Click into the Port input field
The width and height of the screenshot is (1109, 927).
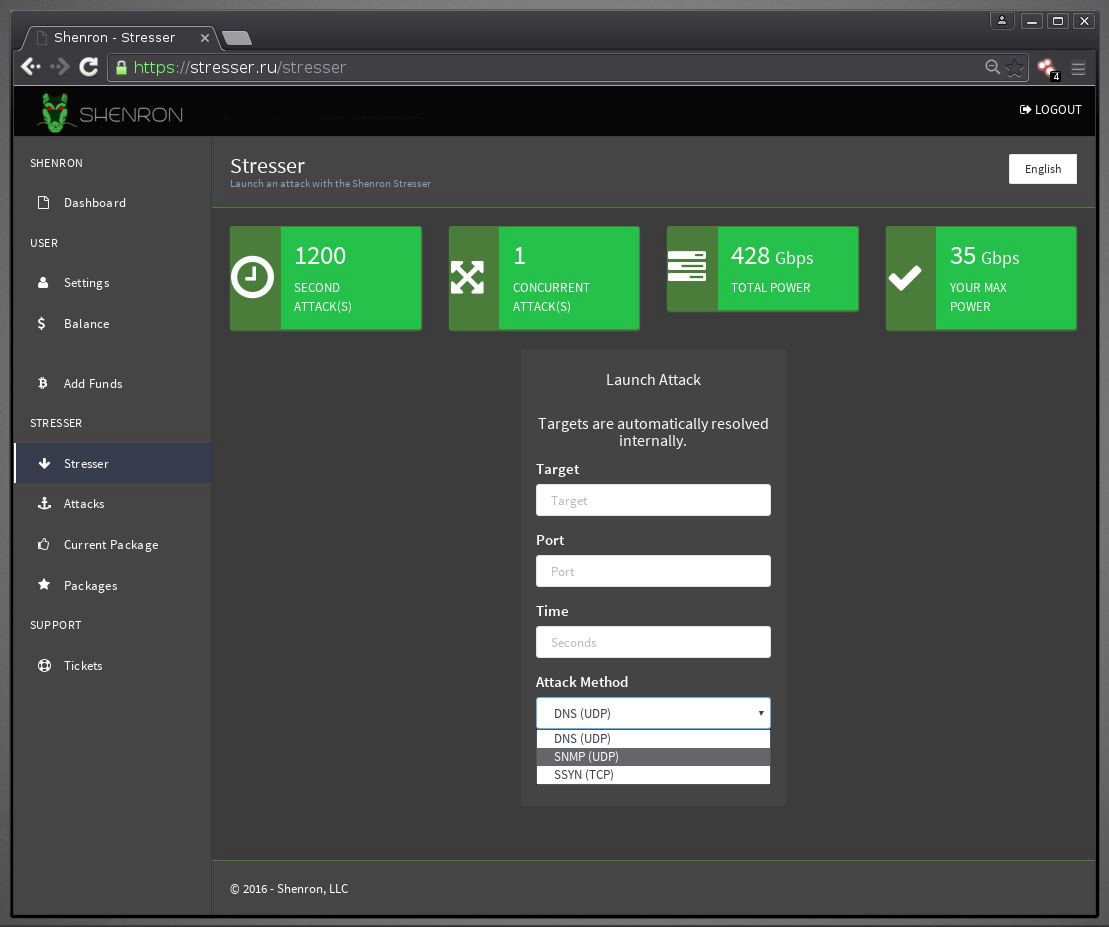(x=653, y=571)
